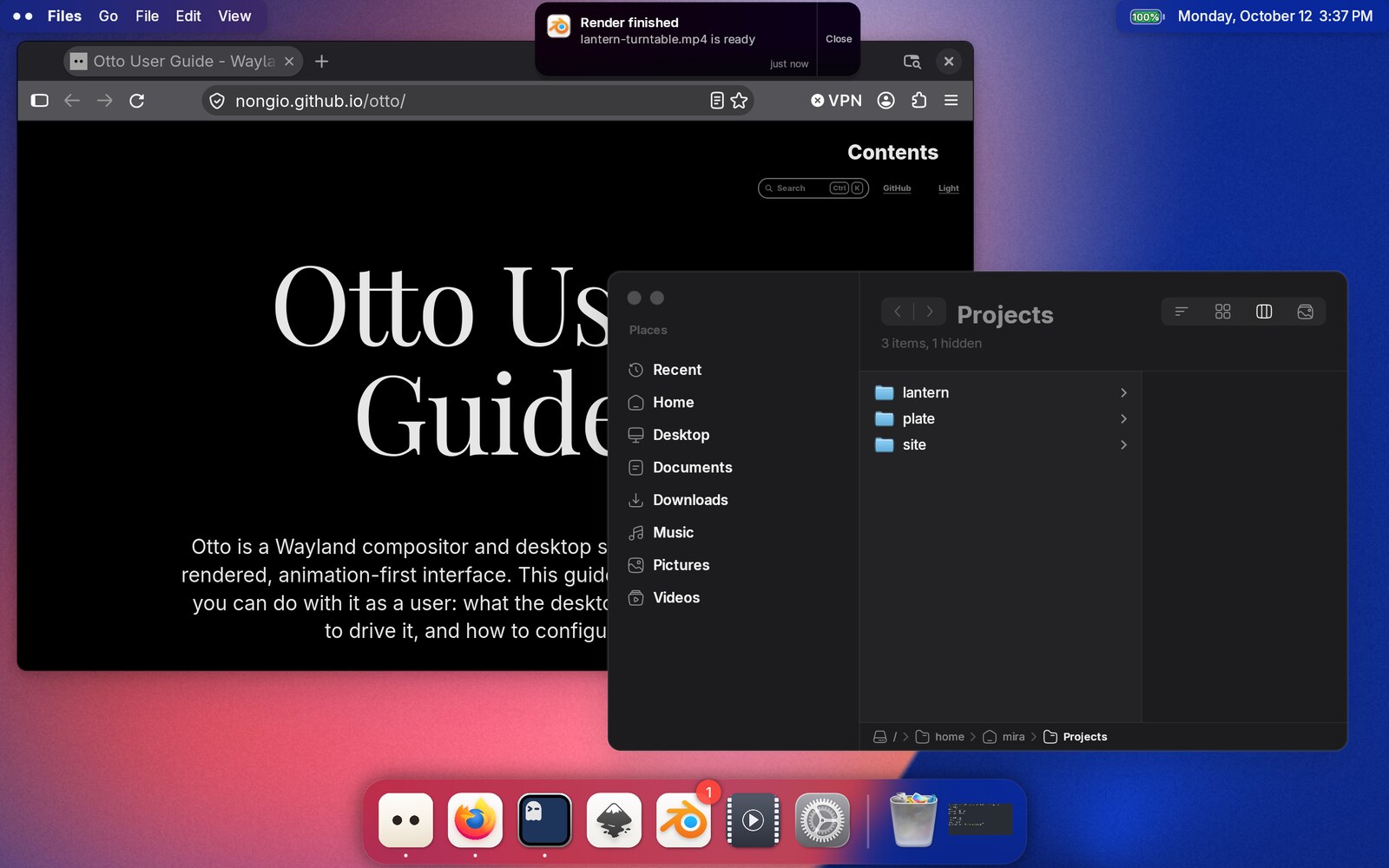Open reader view icon in address bar

pos(716,101)
